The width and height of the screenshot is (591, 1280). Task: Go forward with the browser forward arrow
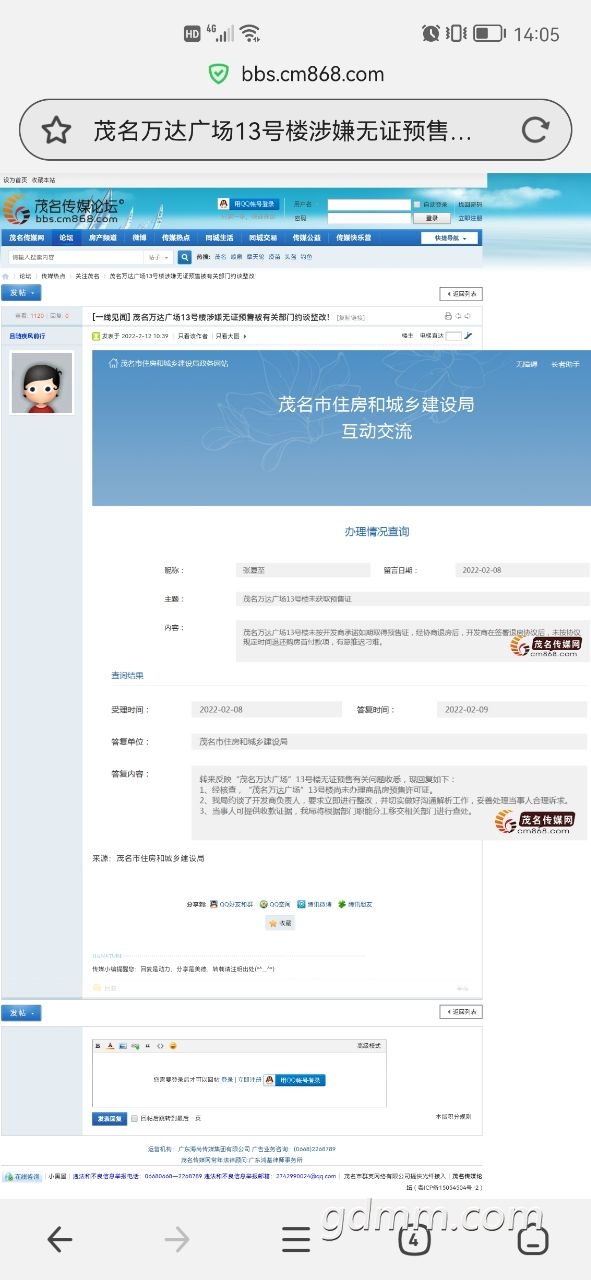pyautogui.click(x=177, y=1240)
